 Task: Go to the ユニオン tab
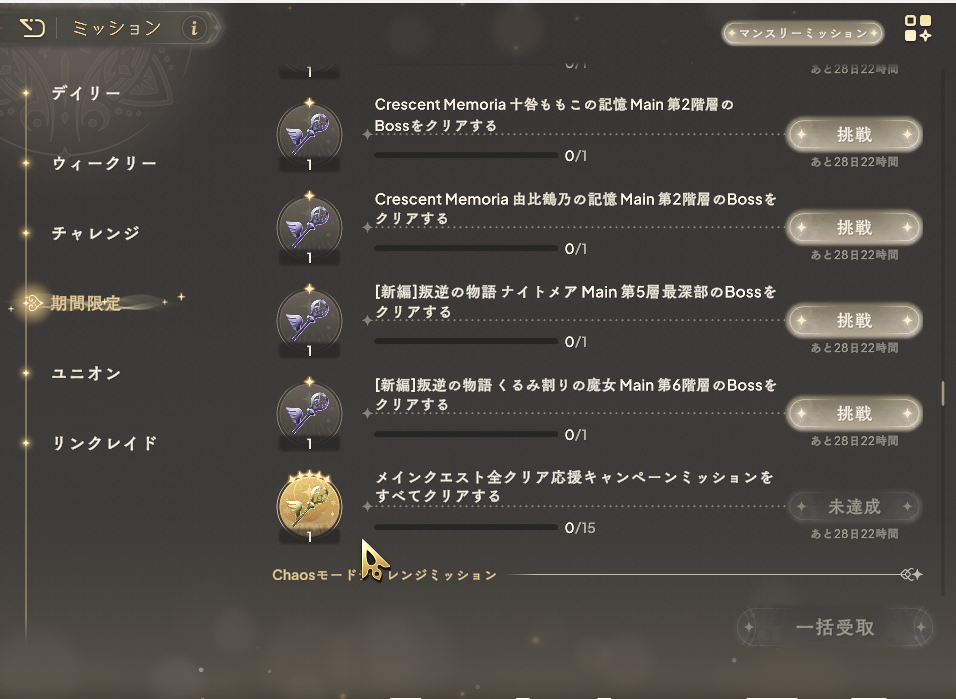[x=86, y=373]
